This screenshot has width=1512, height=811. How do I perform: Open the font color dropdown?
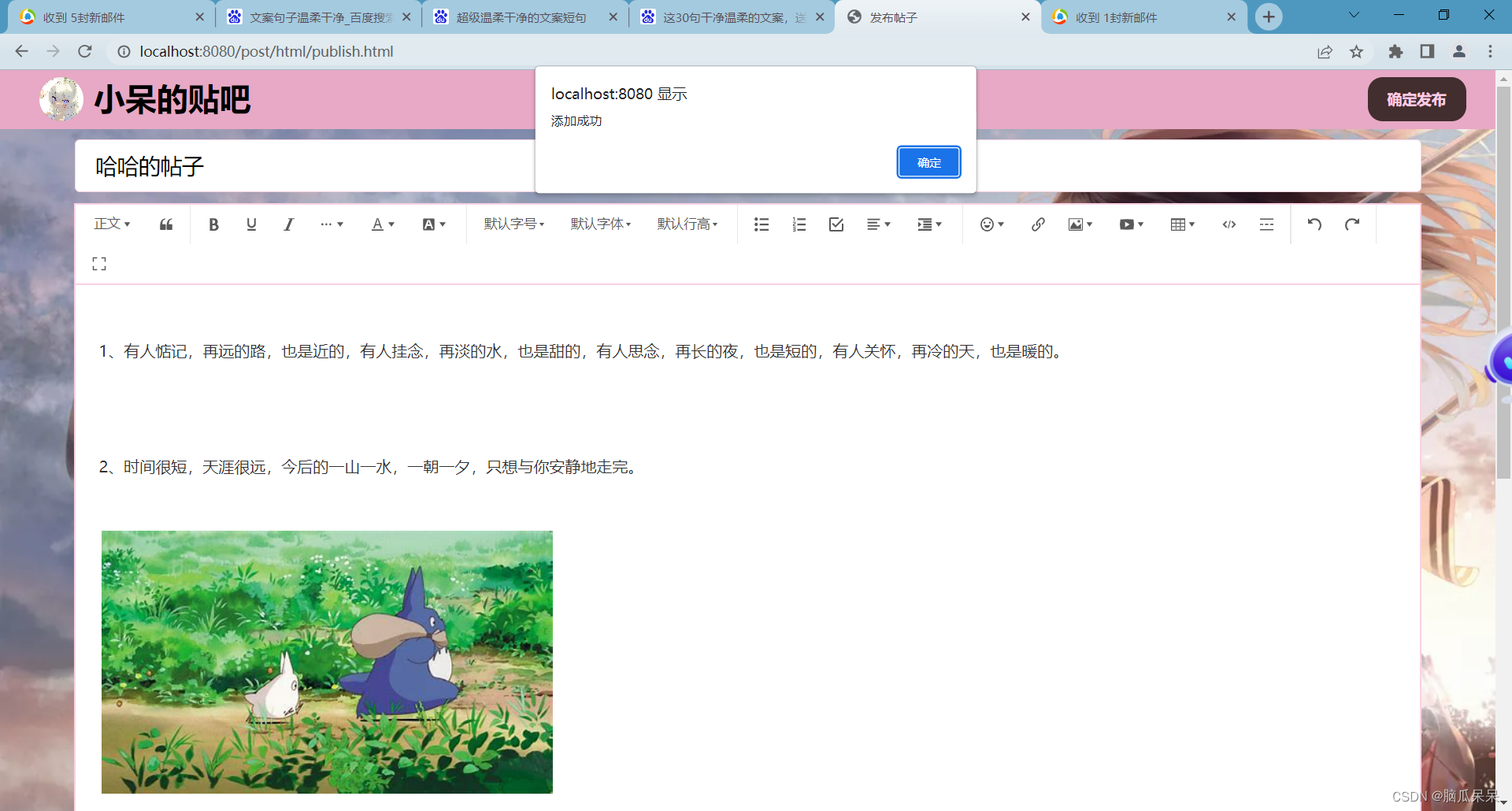tap(383, 224)
